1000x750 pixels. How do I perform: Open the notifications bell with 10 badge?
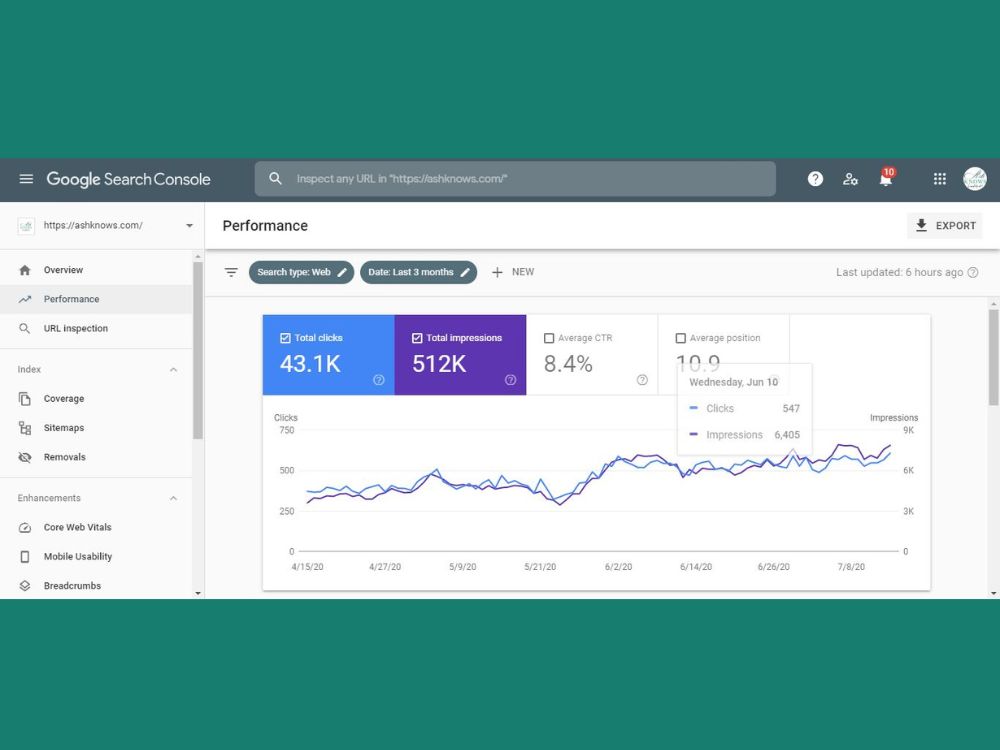(886, 178)
